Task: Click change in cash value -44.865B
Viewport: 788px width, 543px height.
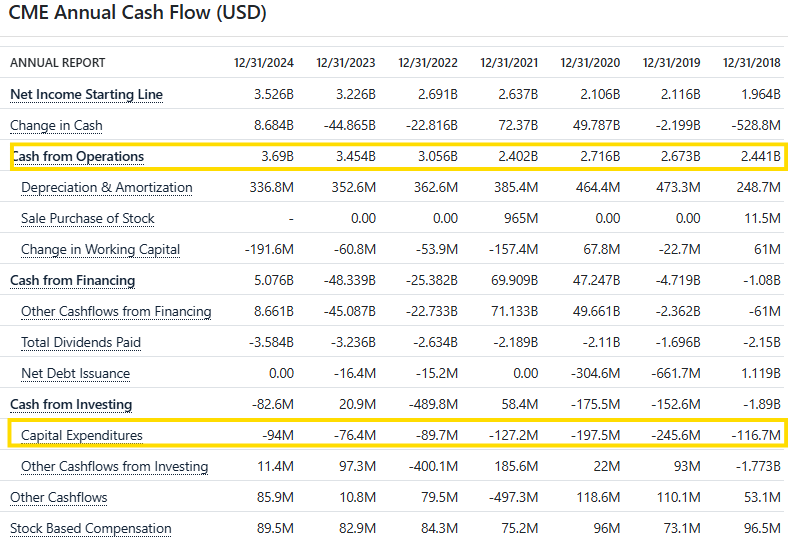Action: 350,126
